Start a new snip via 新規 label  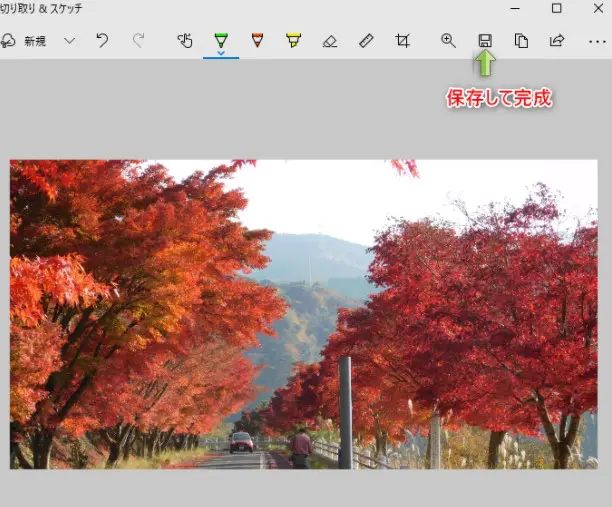tap(35, 41)
